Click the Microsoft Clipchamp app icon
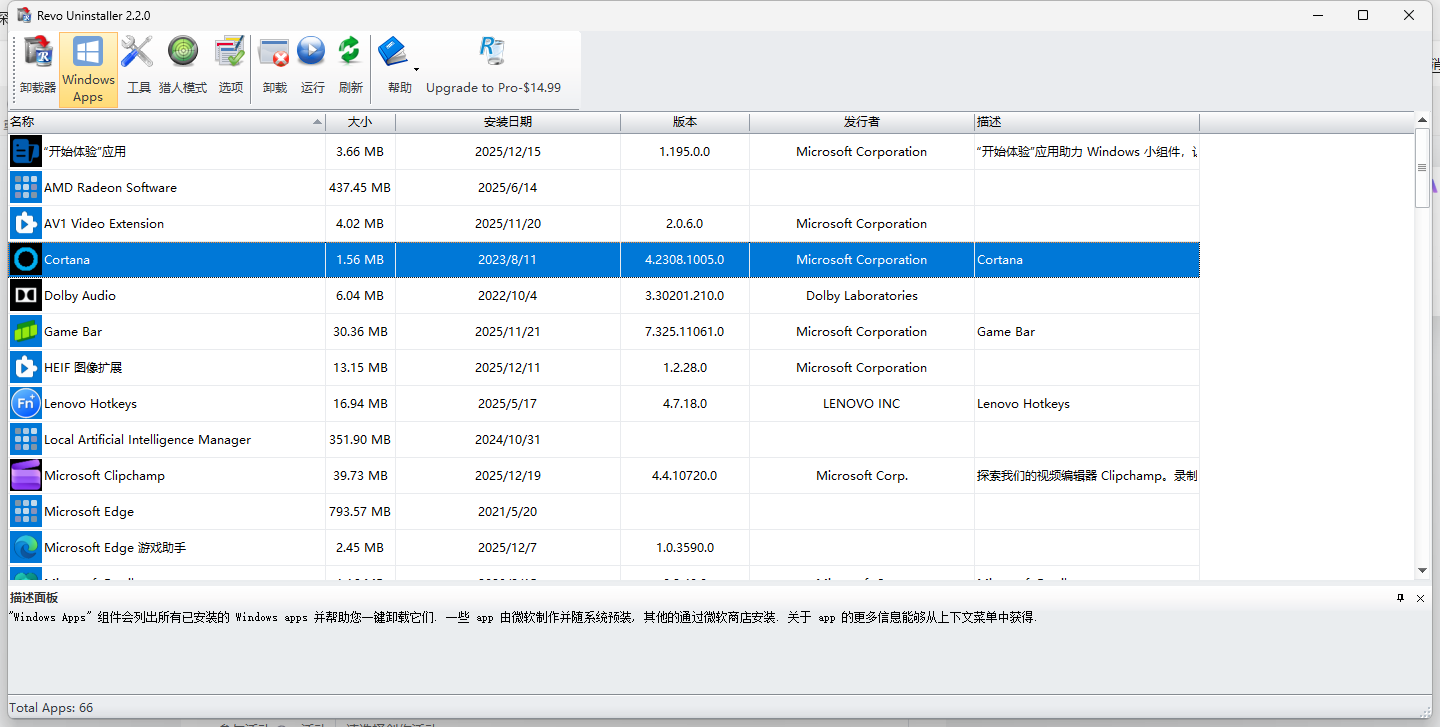The image size is (1440, 727). (x=26, y=476)
